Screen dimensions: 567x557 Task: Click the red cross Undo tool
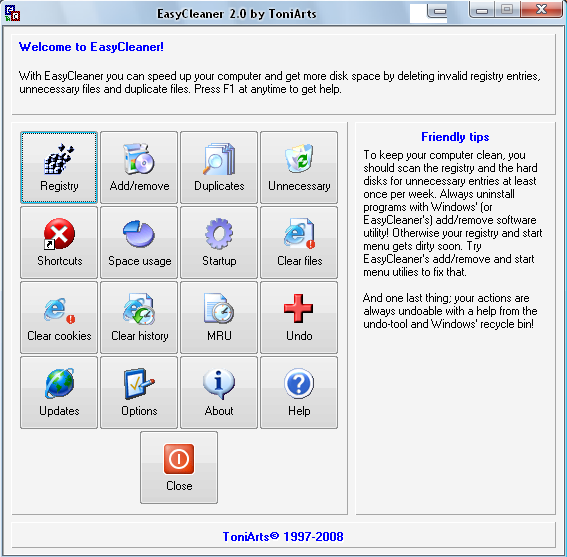click(x=299, y=317)
